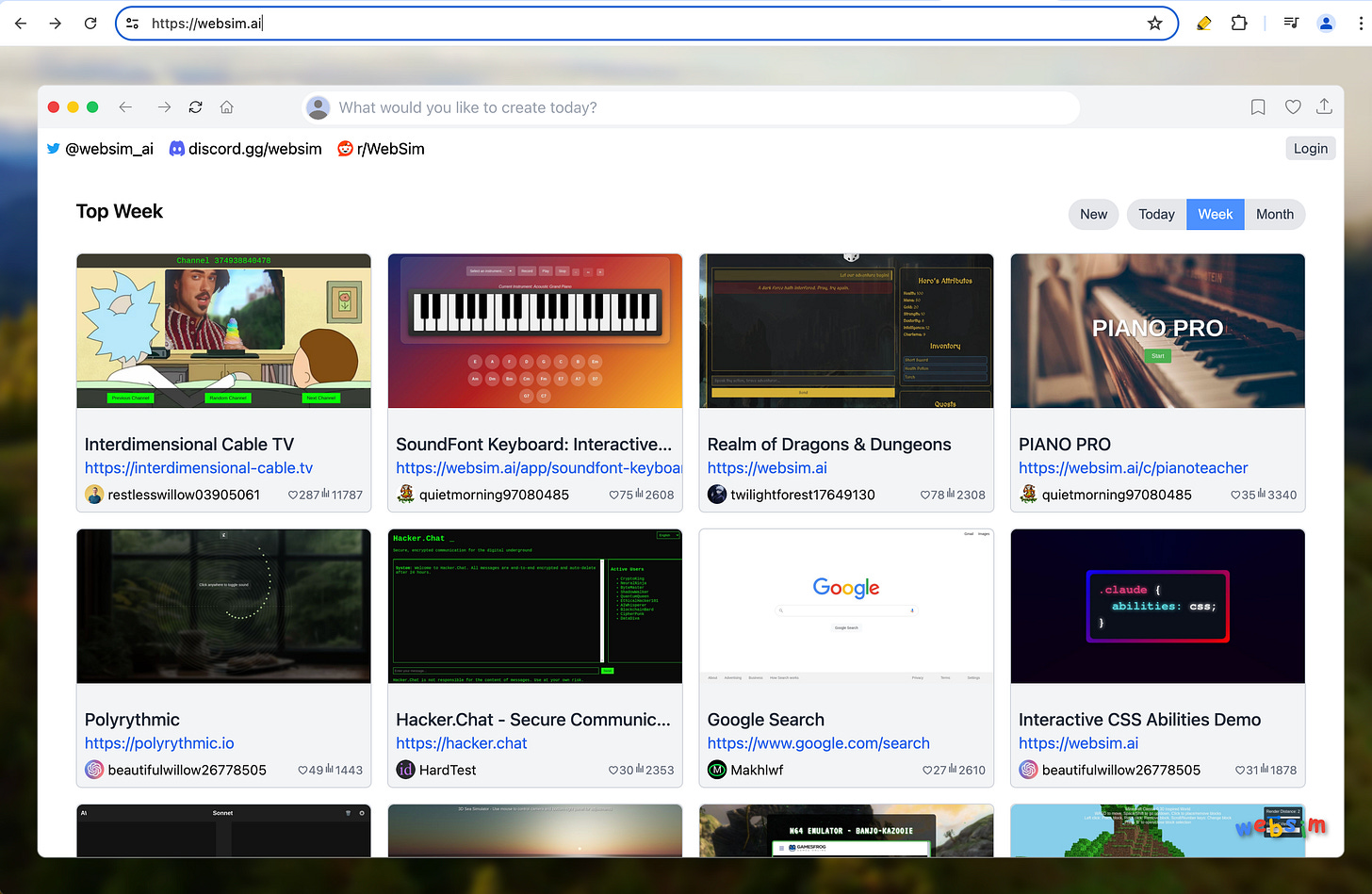Click the 'Hacker.Chat - Secure Communic...' title
1372x894 pixels.
pos(533,720)
